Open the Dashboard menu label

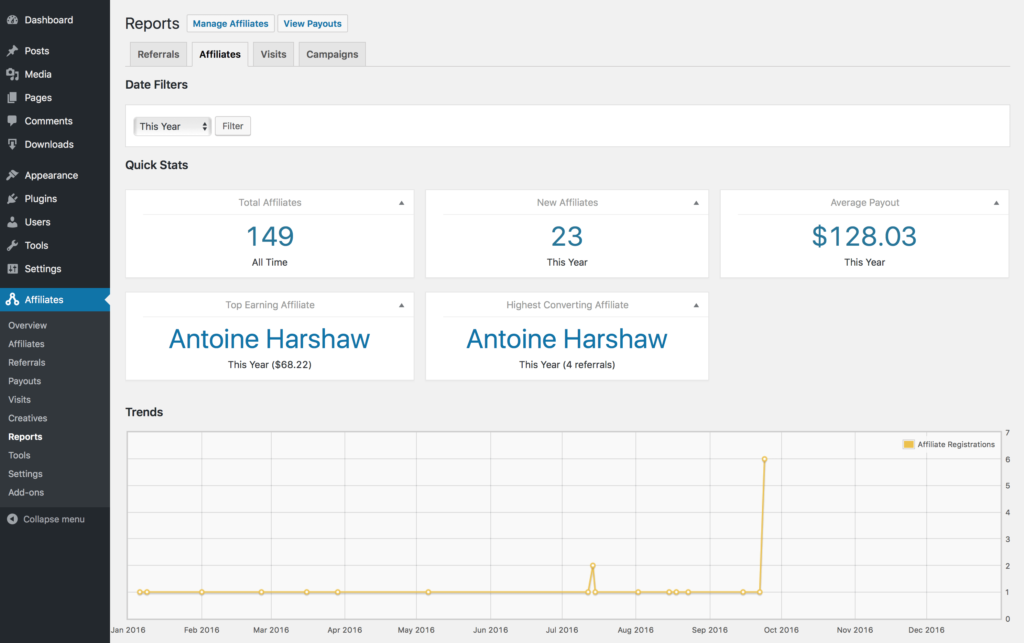[x=49, y=20]
